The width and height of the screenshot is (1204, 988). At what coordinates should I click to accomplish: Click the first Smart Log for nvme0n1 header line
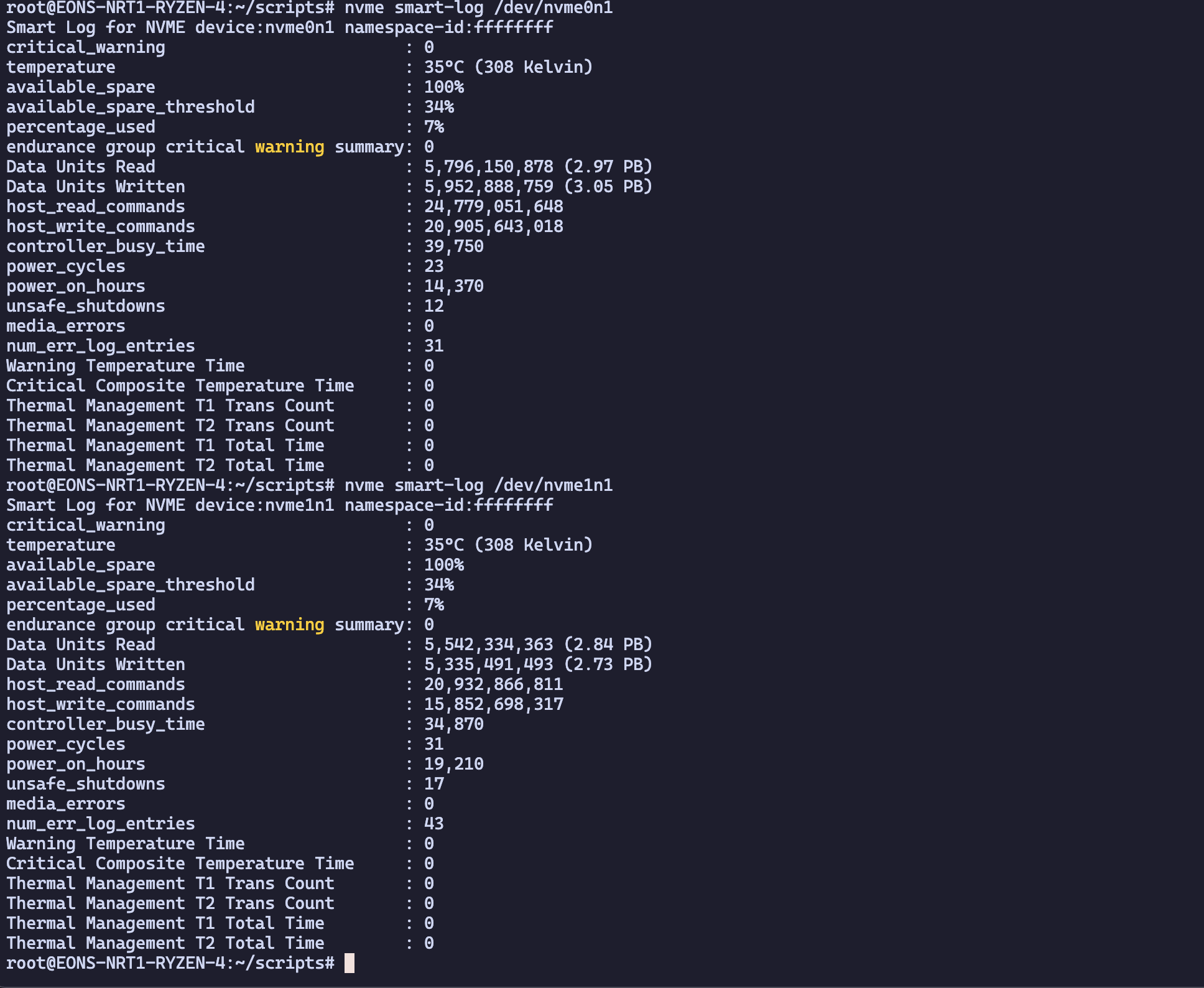[x=280, y=28]
